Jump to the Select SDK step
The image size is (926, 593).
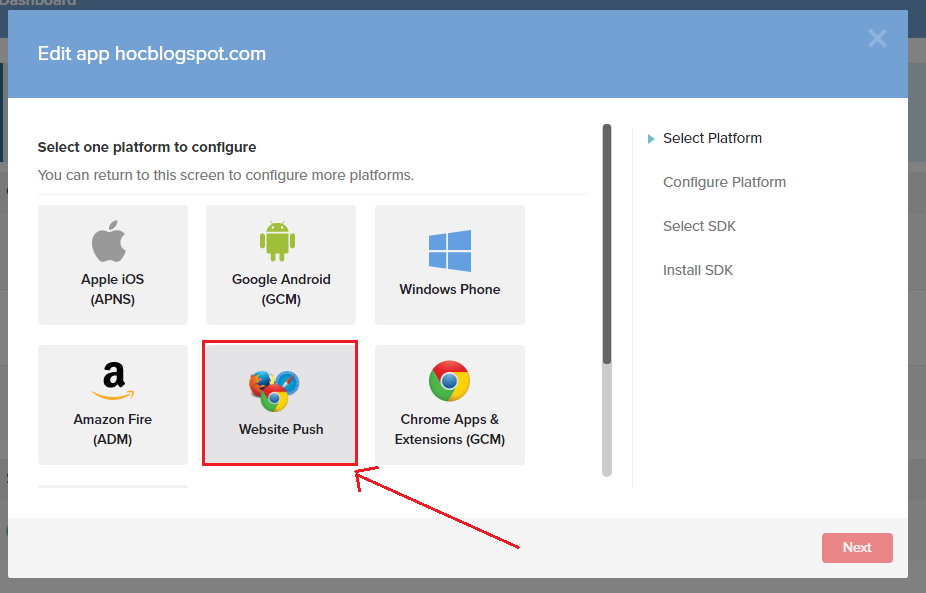[699, 226]
